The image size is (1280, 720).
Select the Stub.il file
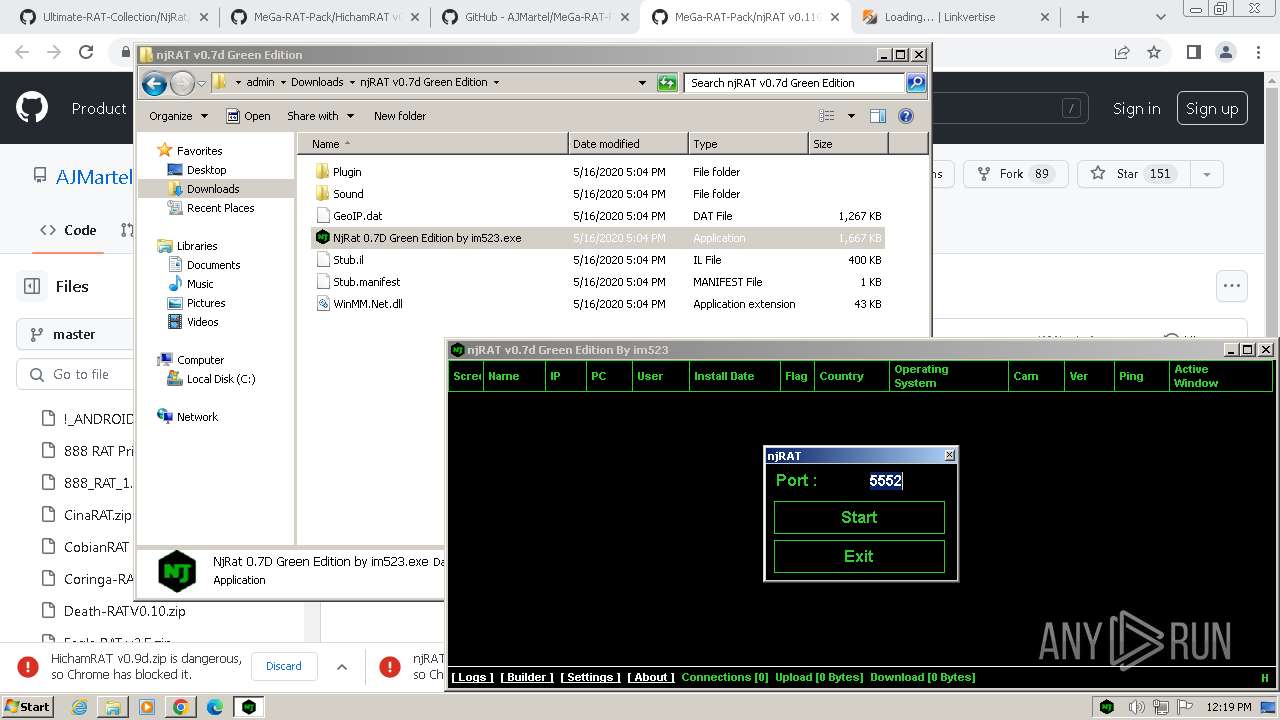(x=348, y=260)
